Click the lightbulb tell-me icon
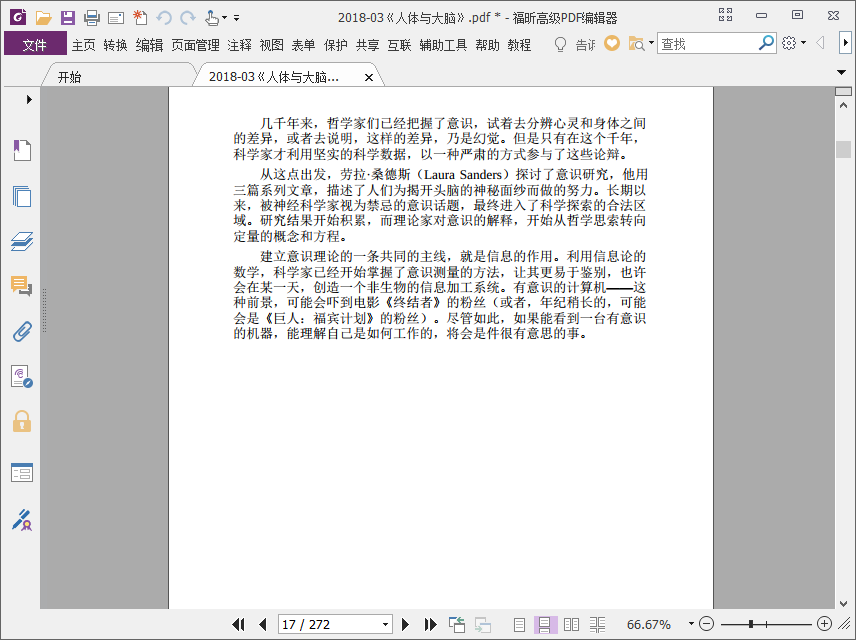Viewport: 856px width, 640px height. click(x=560, y=44)
